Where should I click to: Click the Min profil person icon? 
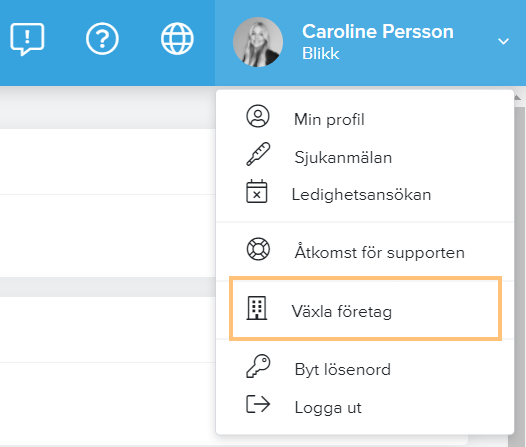pos(258,116)
